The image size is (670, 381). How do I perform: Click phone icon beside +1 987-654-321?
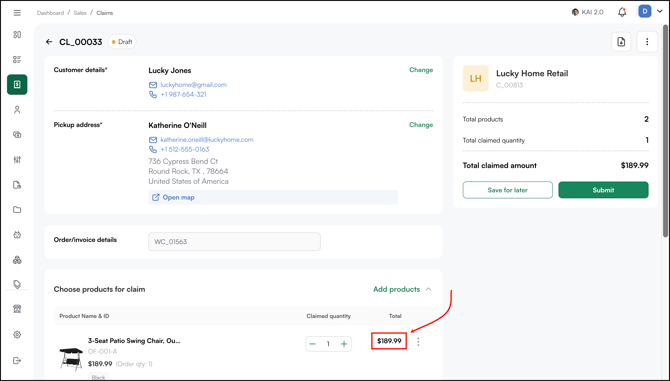click(x=153, y=94)
